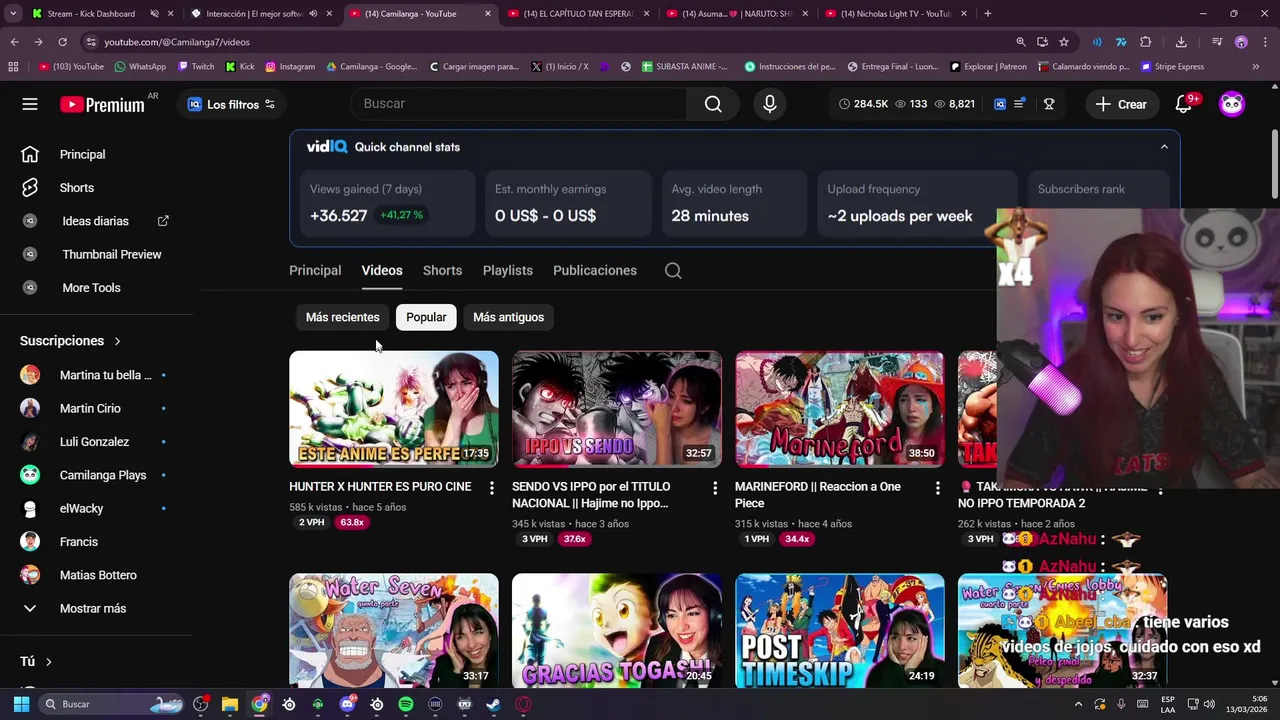Open the channel Shorts tab
The width and height of the screenshot is (1280, 720).
click(x=442, y=270)
